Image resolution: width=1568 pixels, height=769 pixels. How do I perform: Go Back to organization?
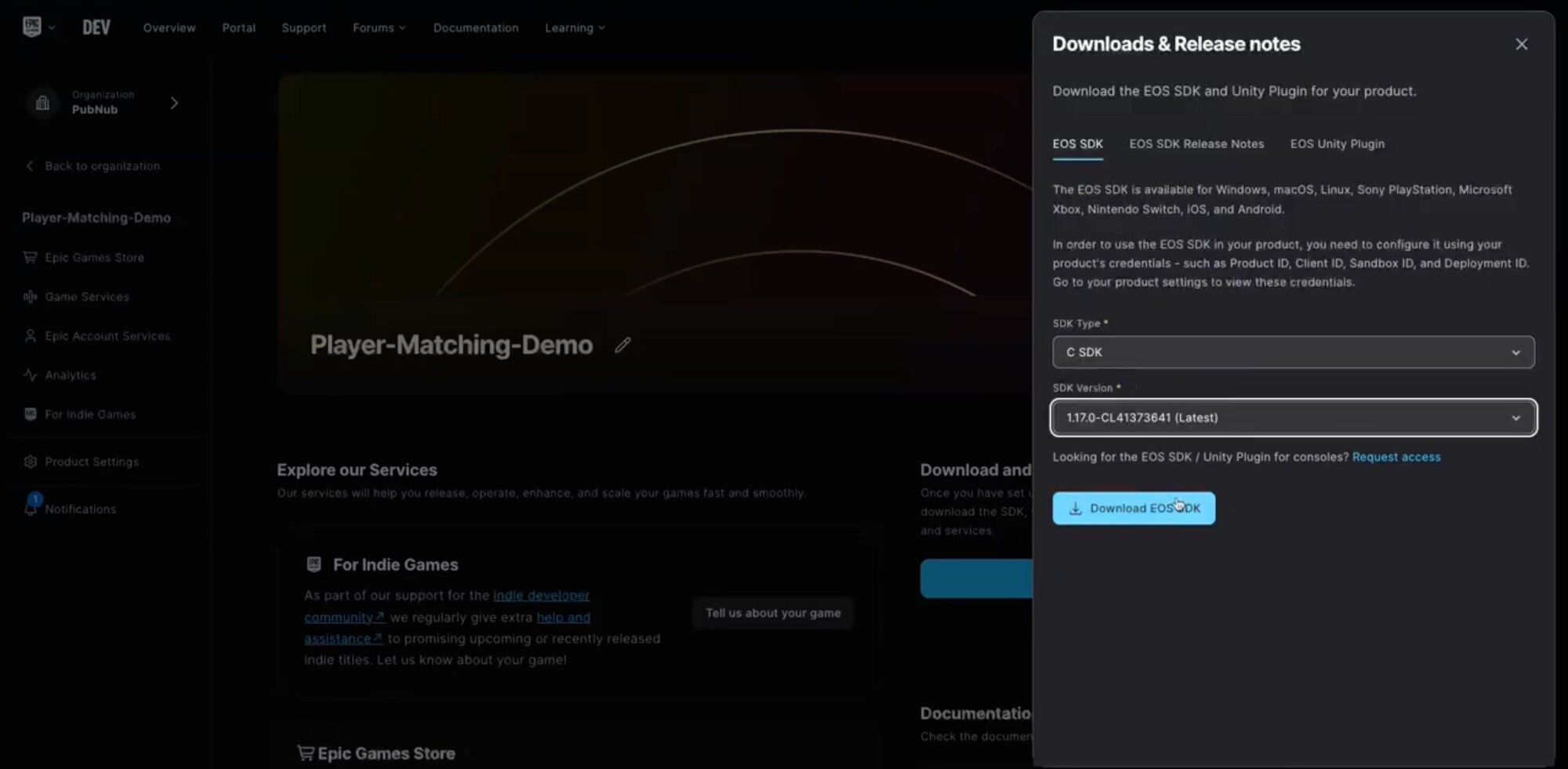pos(102,166)
